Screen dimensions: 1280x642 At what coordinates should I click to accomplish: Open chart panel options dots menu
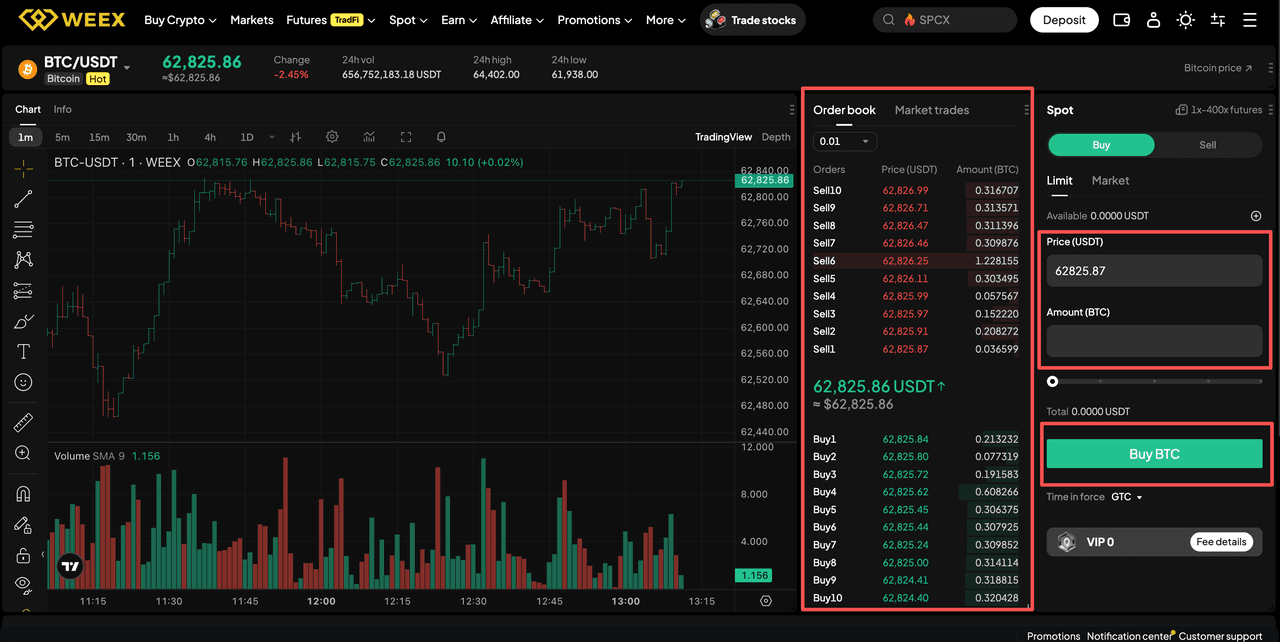[792, 110]
